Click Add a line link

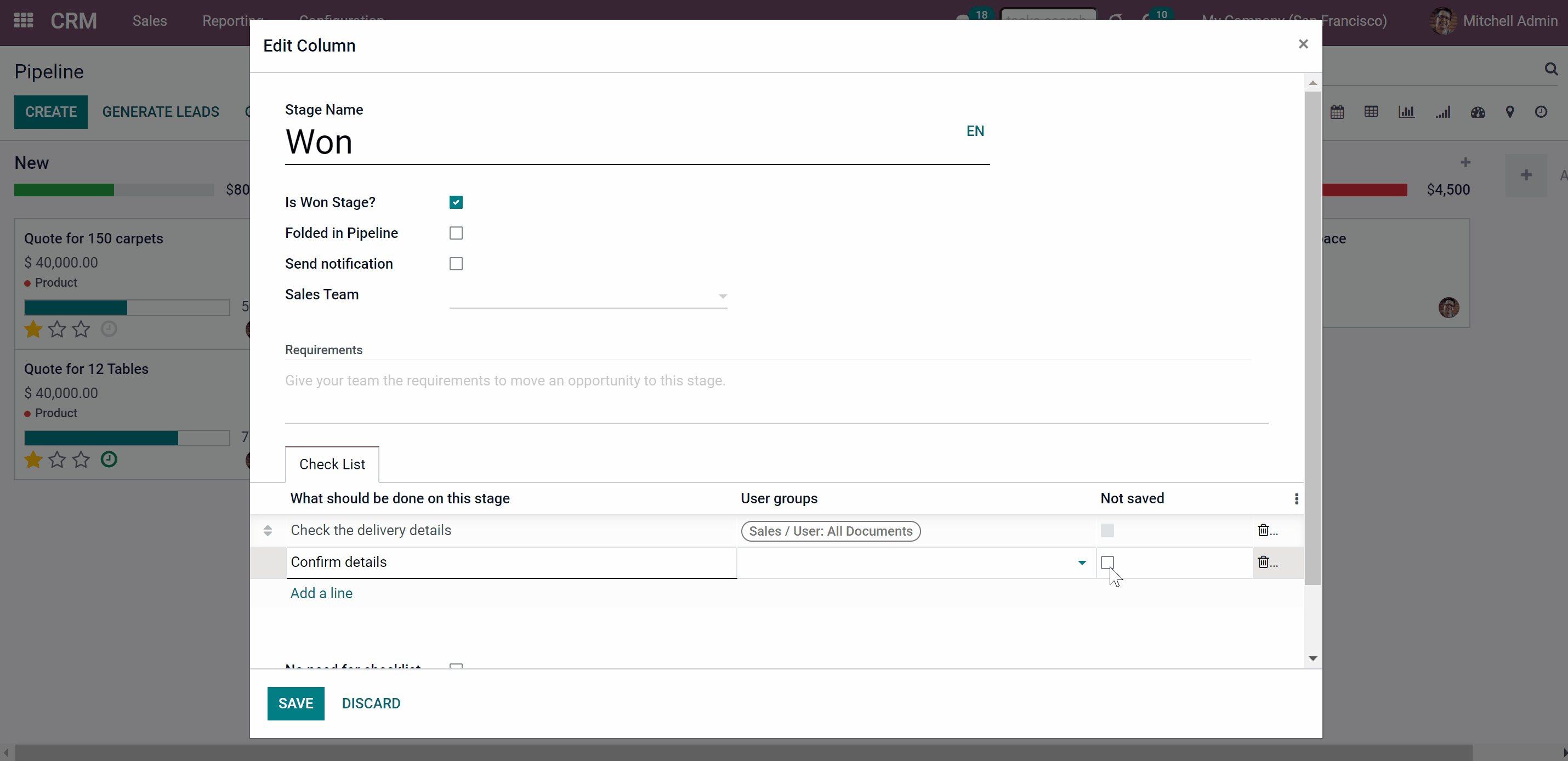click(321, 594)
